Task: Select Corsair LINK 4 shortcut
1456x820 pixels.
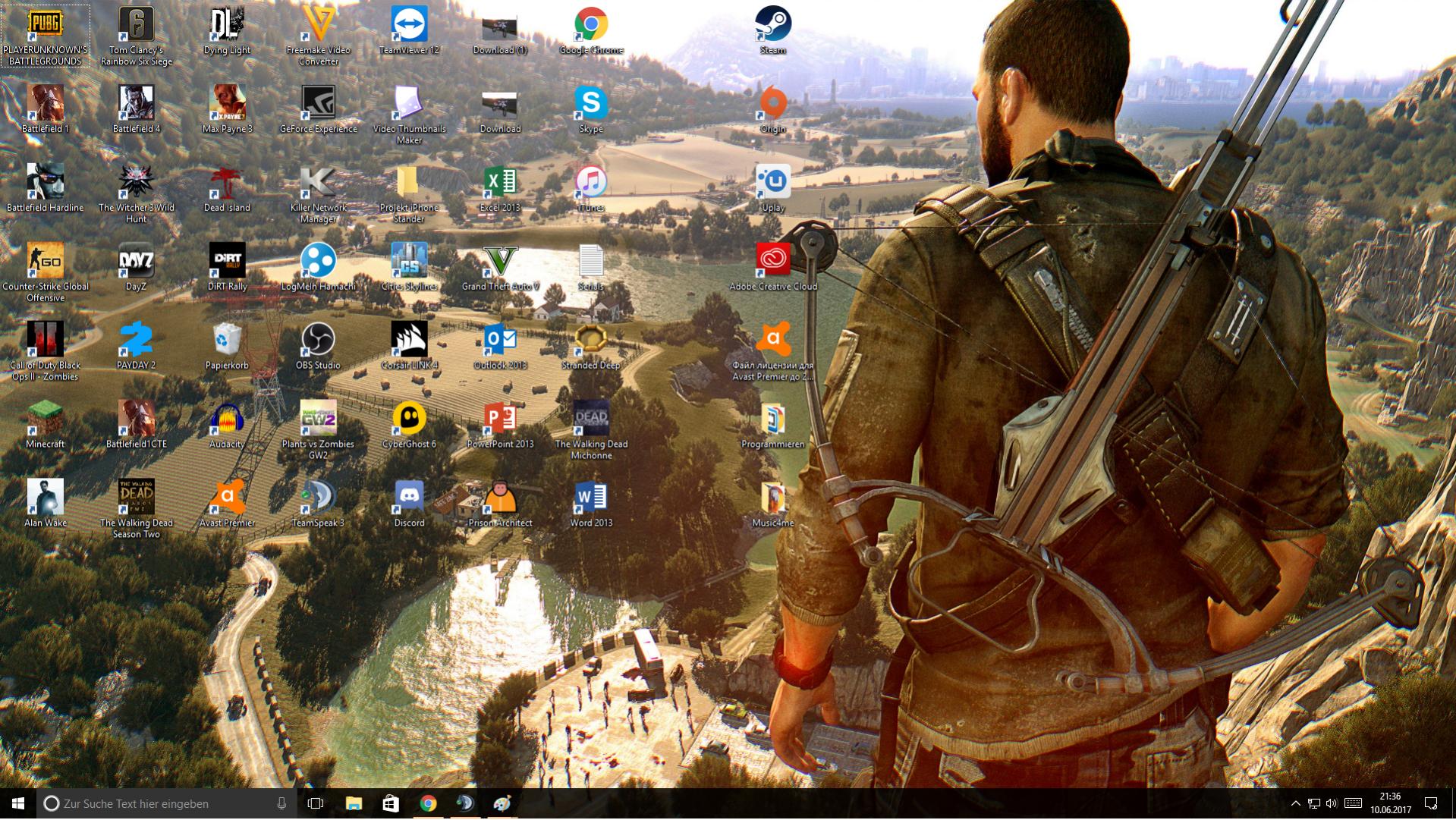Action: (x=409, y=346)
